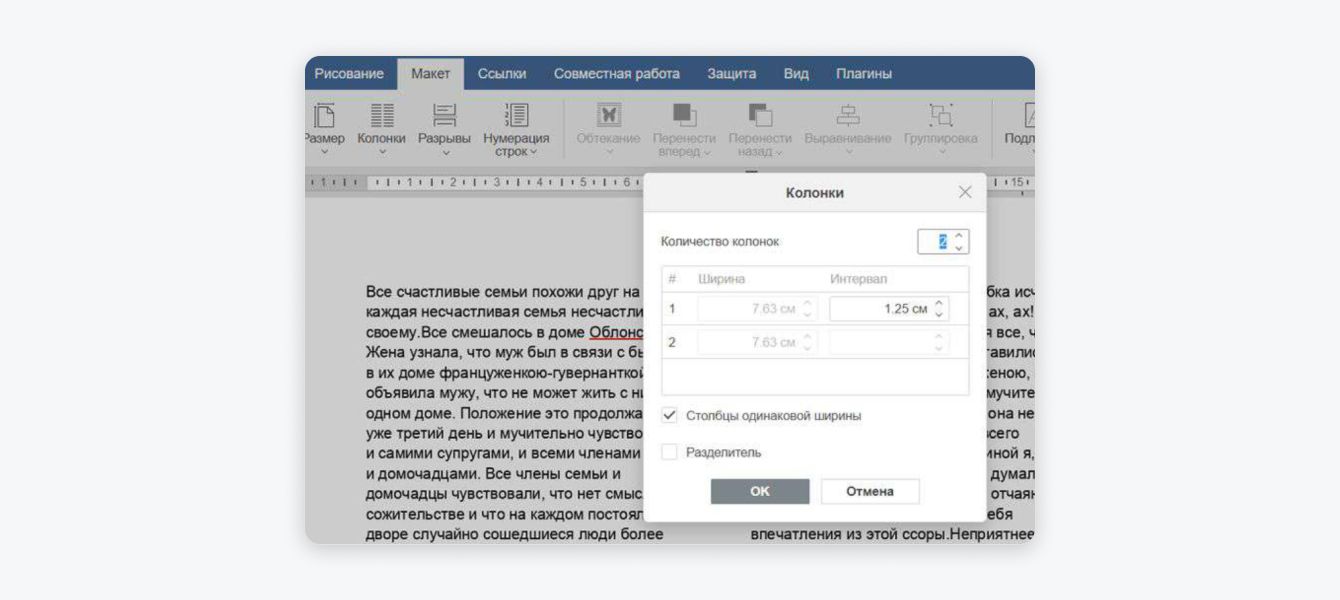This screenshot has height=600, width=1340.
Task: Expand the Колонки dropdown arrow
Action: 382,152
